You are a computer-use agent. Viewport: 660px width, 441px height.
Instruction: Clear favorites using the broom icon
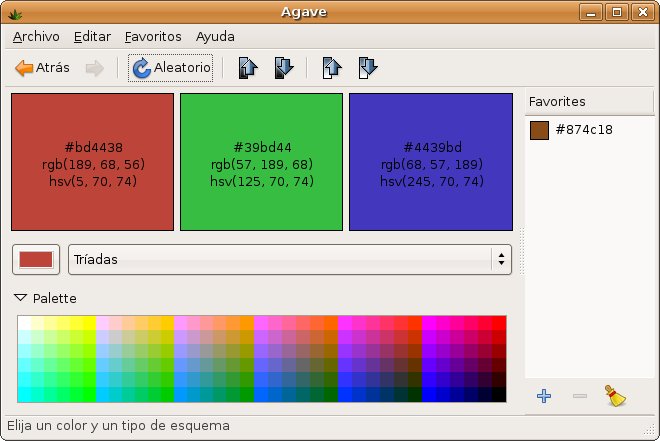(615, 396)
